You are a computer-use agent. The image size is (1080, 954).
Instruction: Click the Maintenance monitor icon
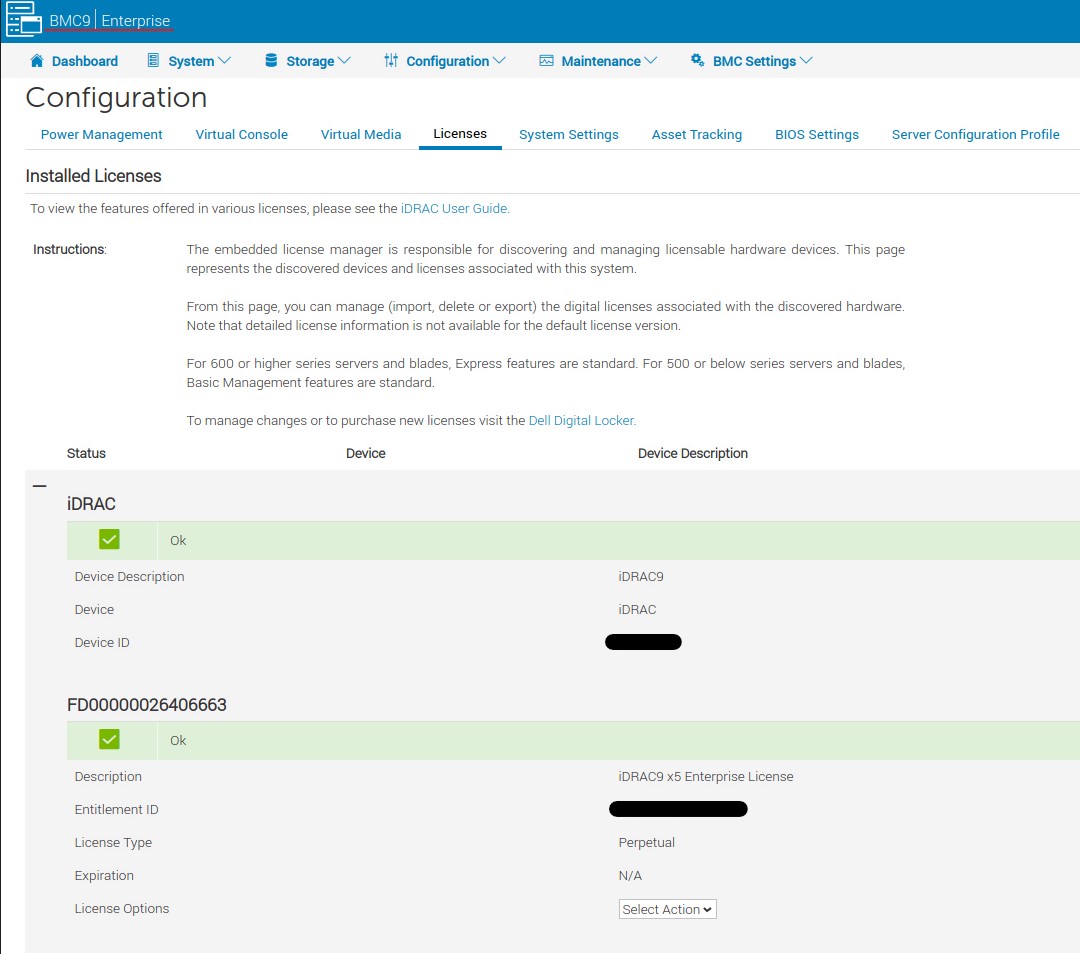[x=546, y=61]
